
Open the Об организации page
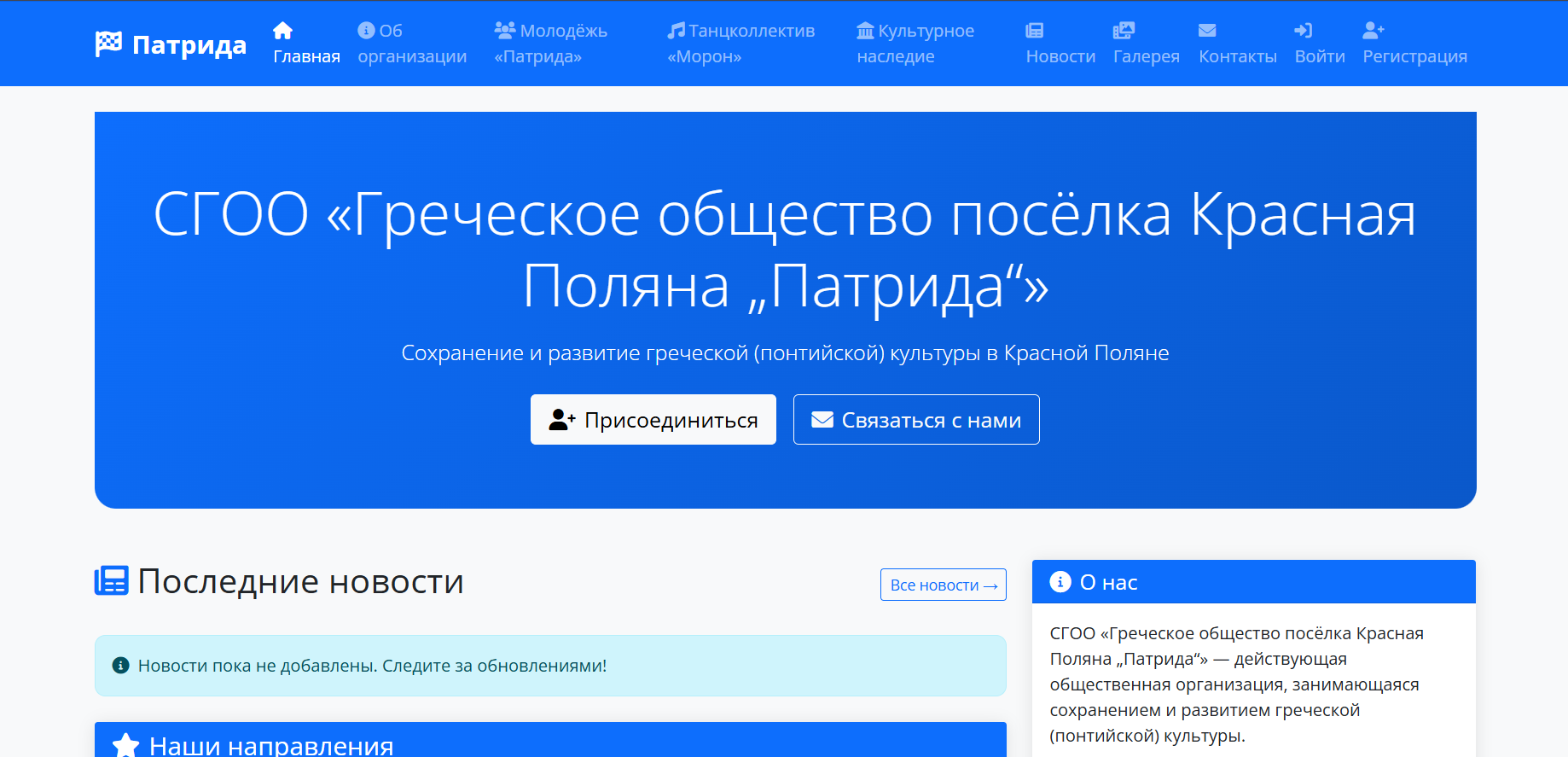click(x=412, y=44)
